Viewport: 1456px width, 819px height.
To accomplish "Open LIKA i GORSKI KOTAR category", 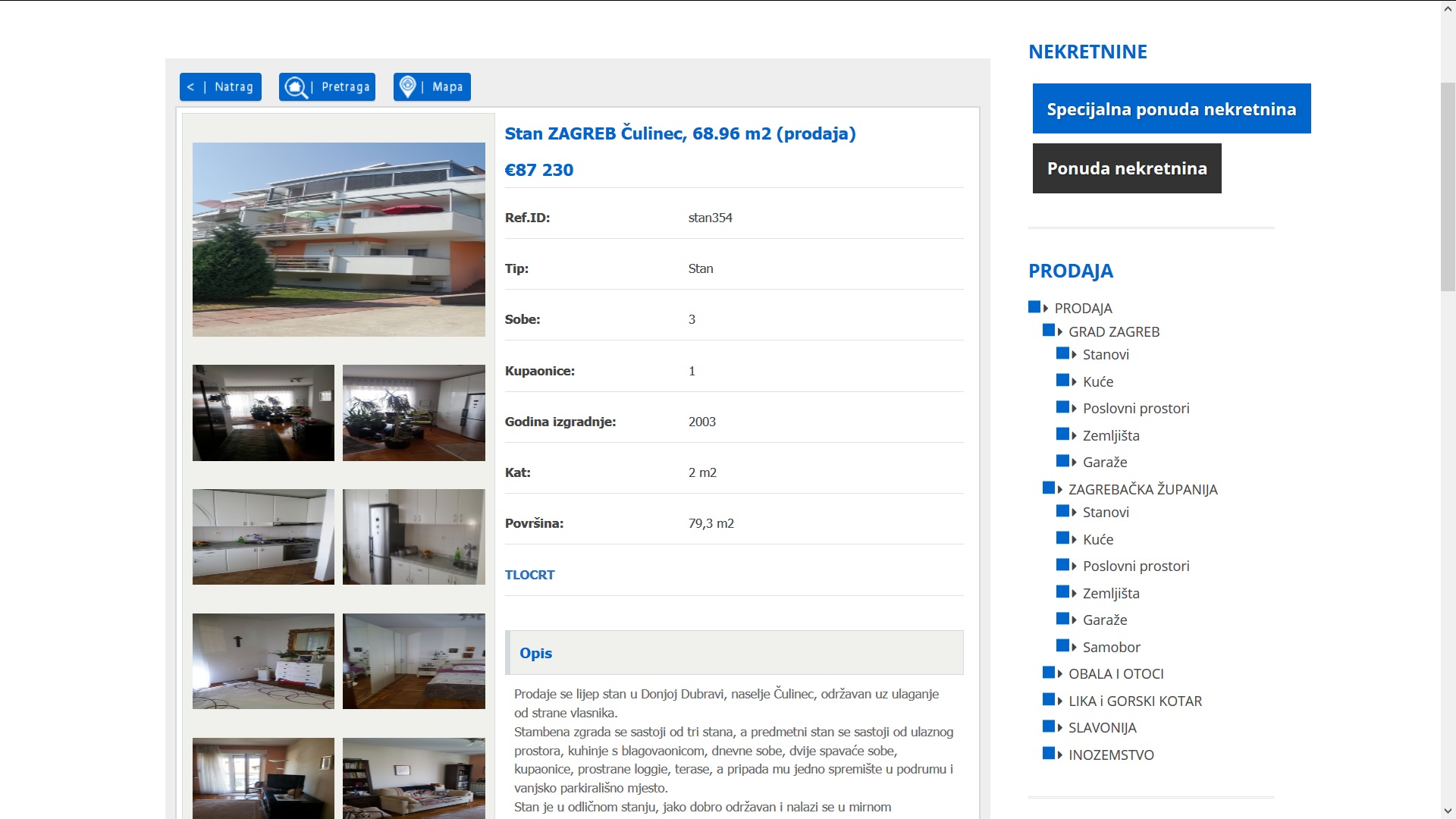I will 1135,701.
